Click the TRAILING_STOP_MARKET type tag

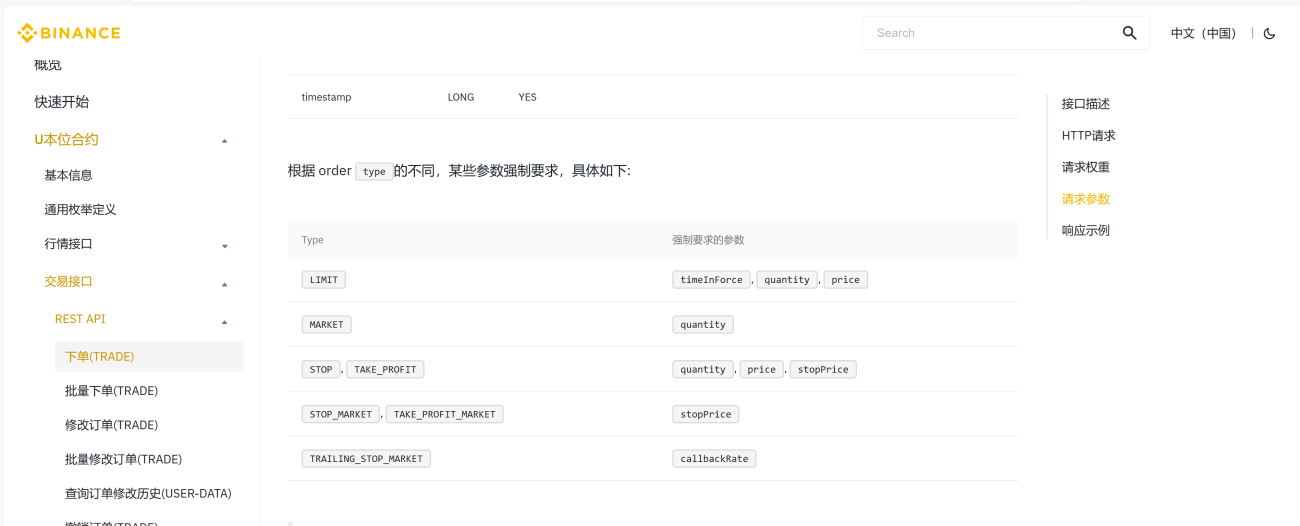(366, 459)
